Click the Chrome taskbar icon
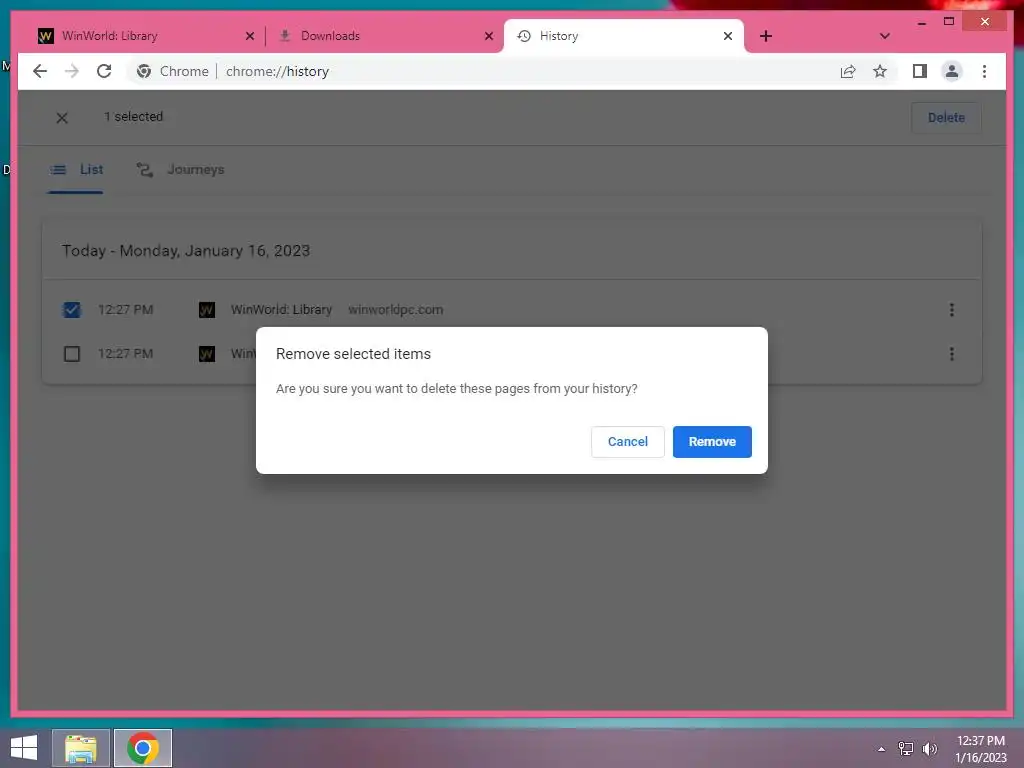 (143, 748)
